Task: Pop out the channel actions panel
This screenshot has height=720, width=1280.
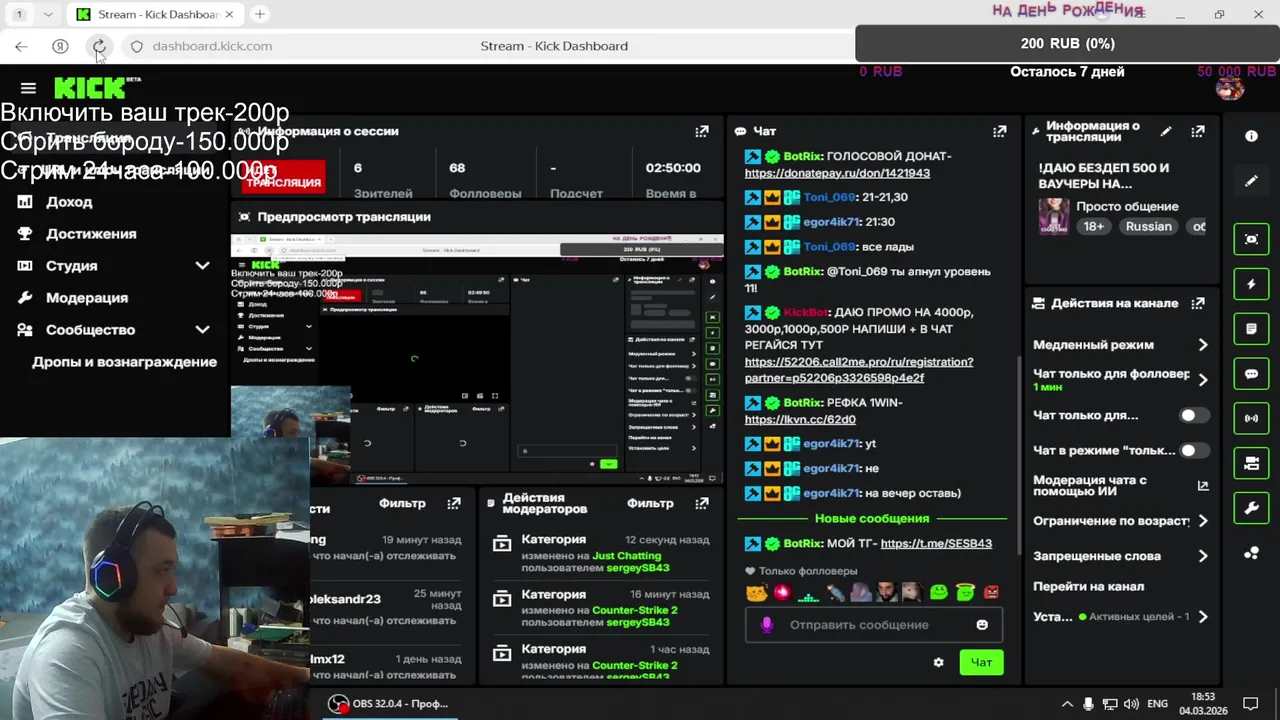Action: [1198, 303]
